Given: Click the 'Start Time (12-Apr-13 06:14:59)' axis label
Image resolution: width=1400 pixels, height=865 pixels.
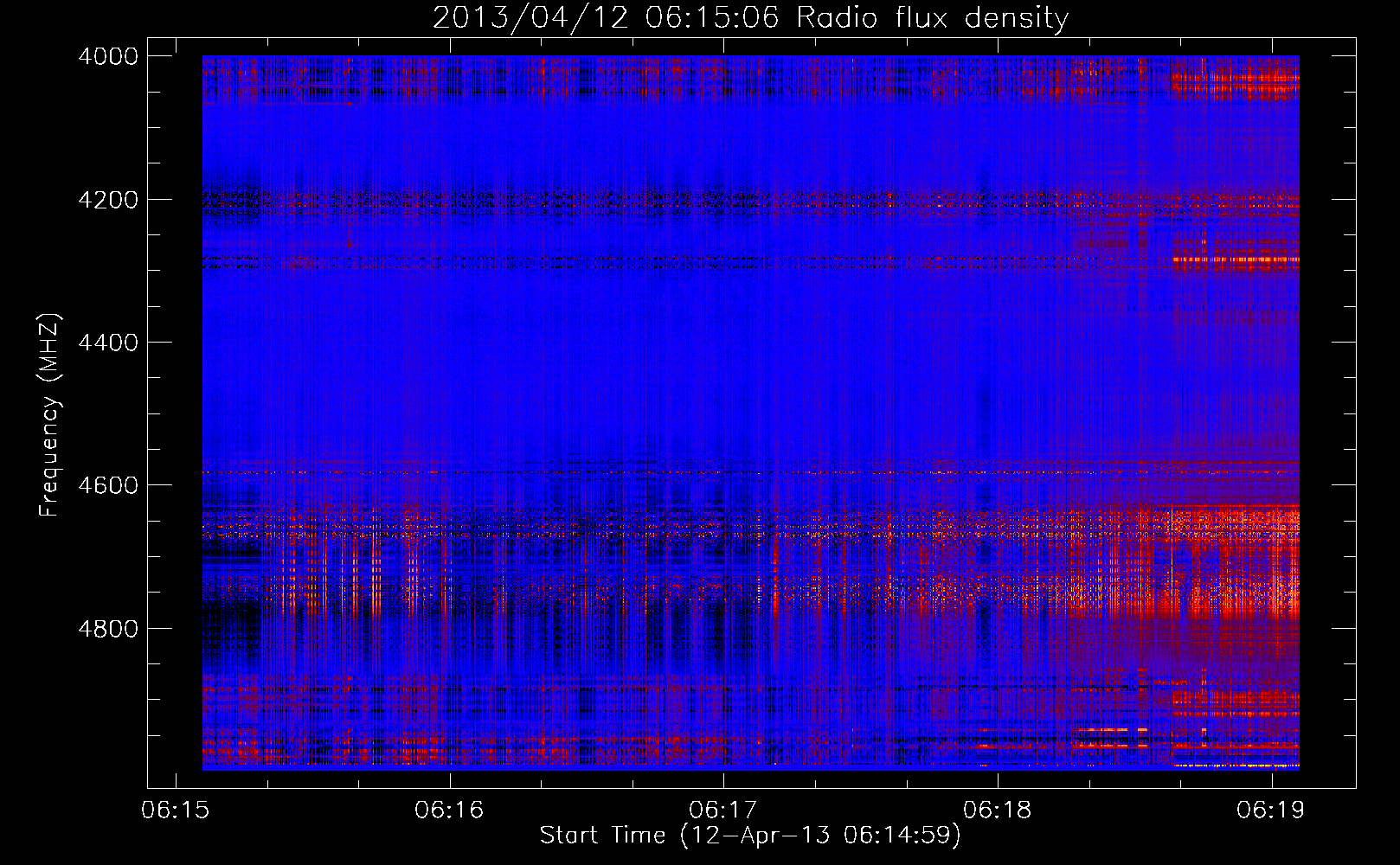Looking at the screenshot, I should pos(750,836).
